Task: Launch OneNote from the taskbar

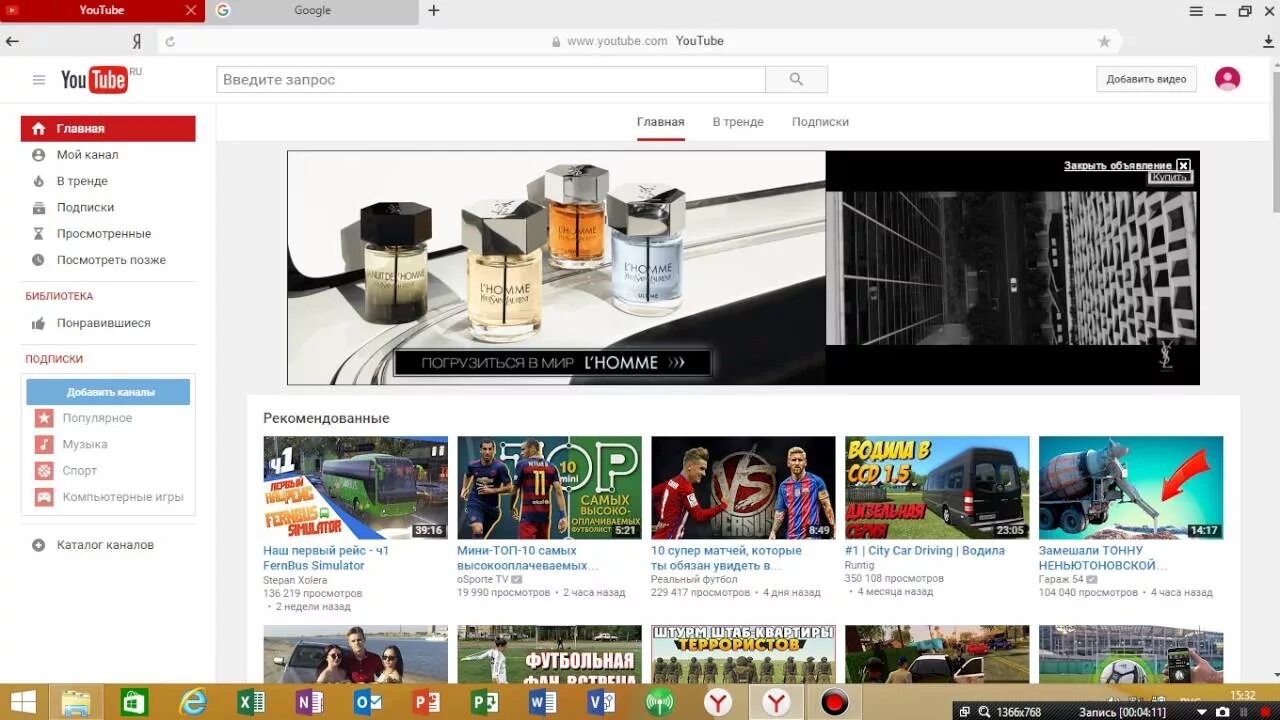Action: coord(309,703)
